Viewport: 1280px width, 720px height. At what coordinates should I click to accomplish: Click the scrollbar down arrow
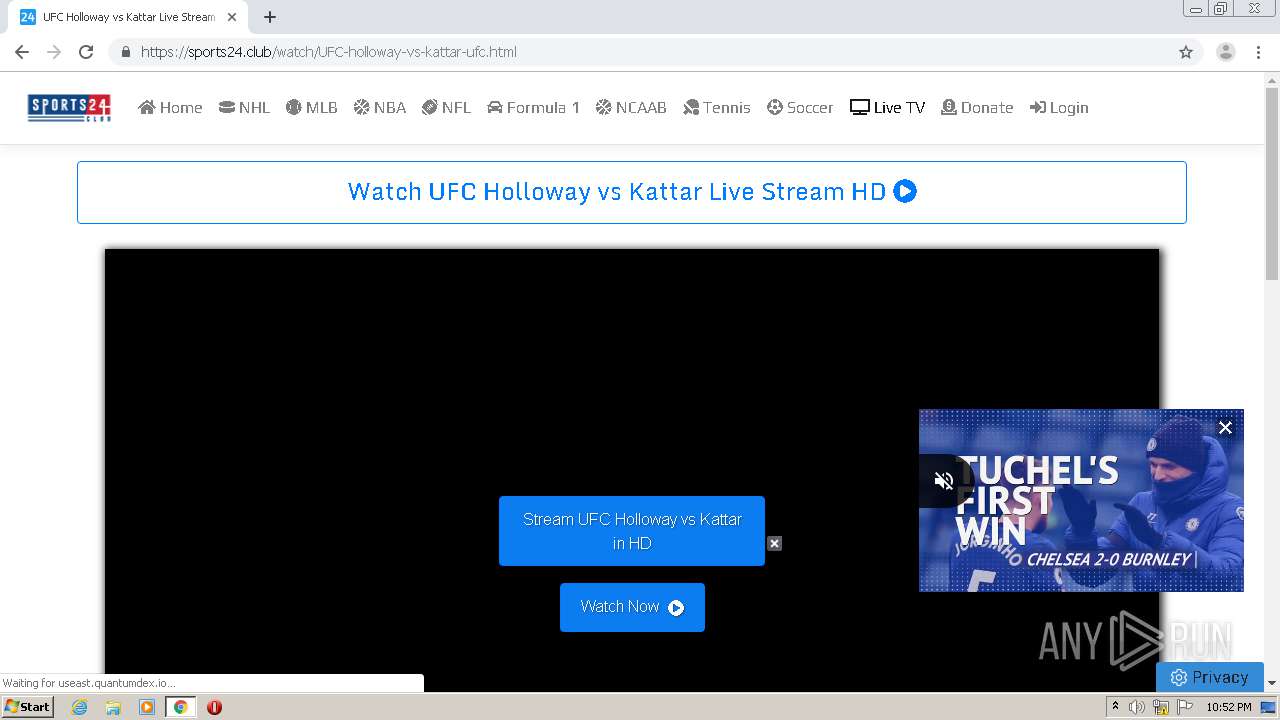pyautogui.click(x=1272, y=683)
